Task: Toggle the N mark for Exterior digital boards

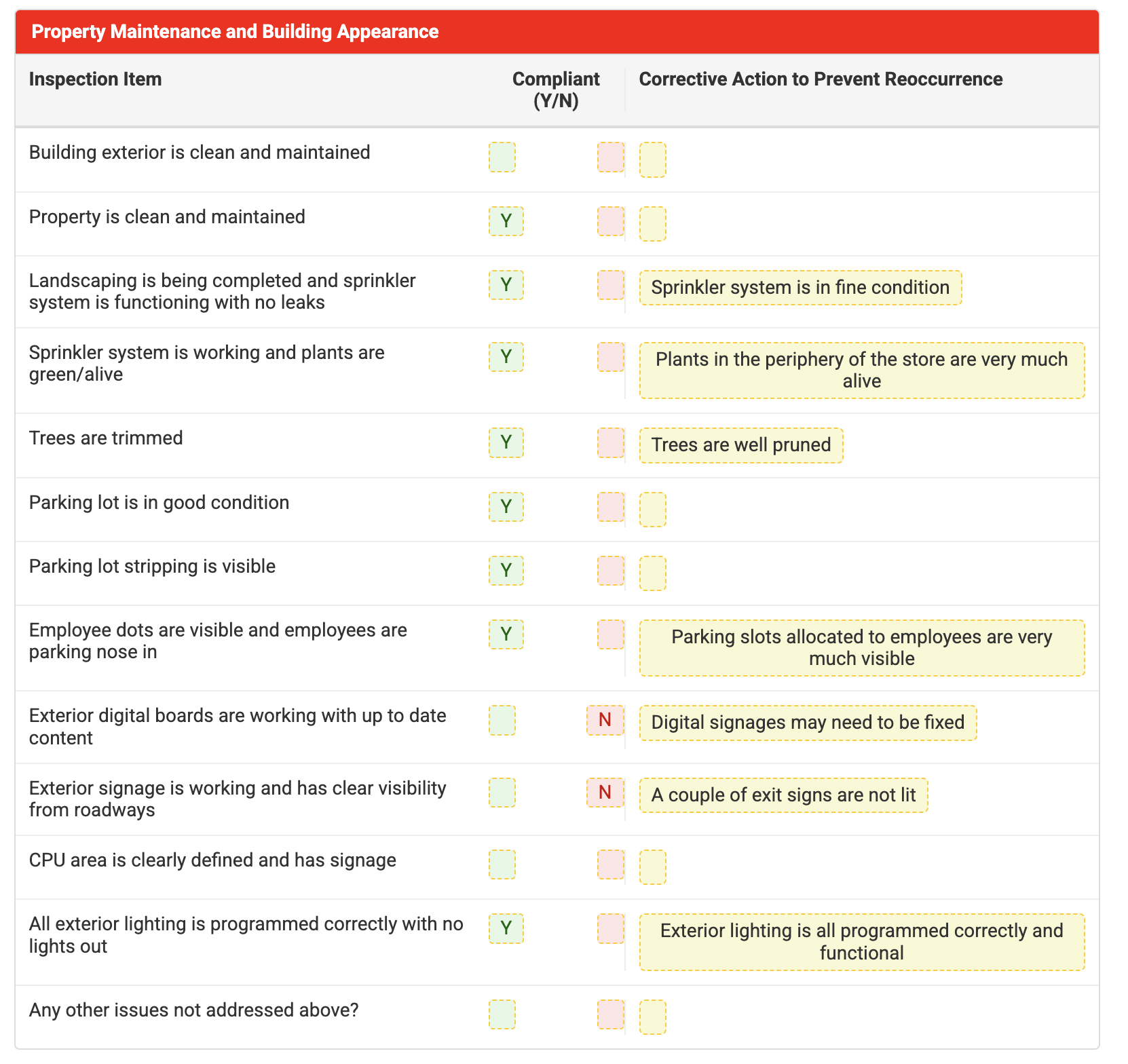Action: pos(605,720)
